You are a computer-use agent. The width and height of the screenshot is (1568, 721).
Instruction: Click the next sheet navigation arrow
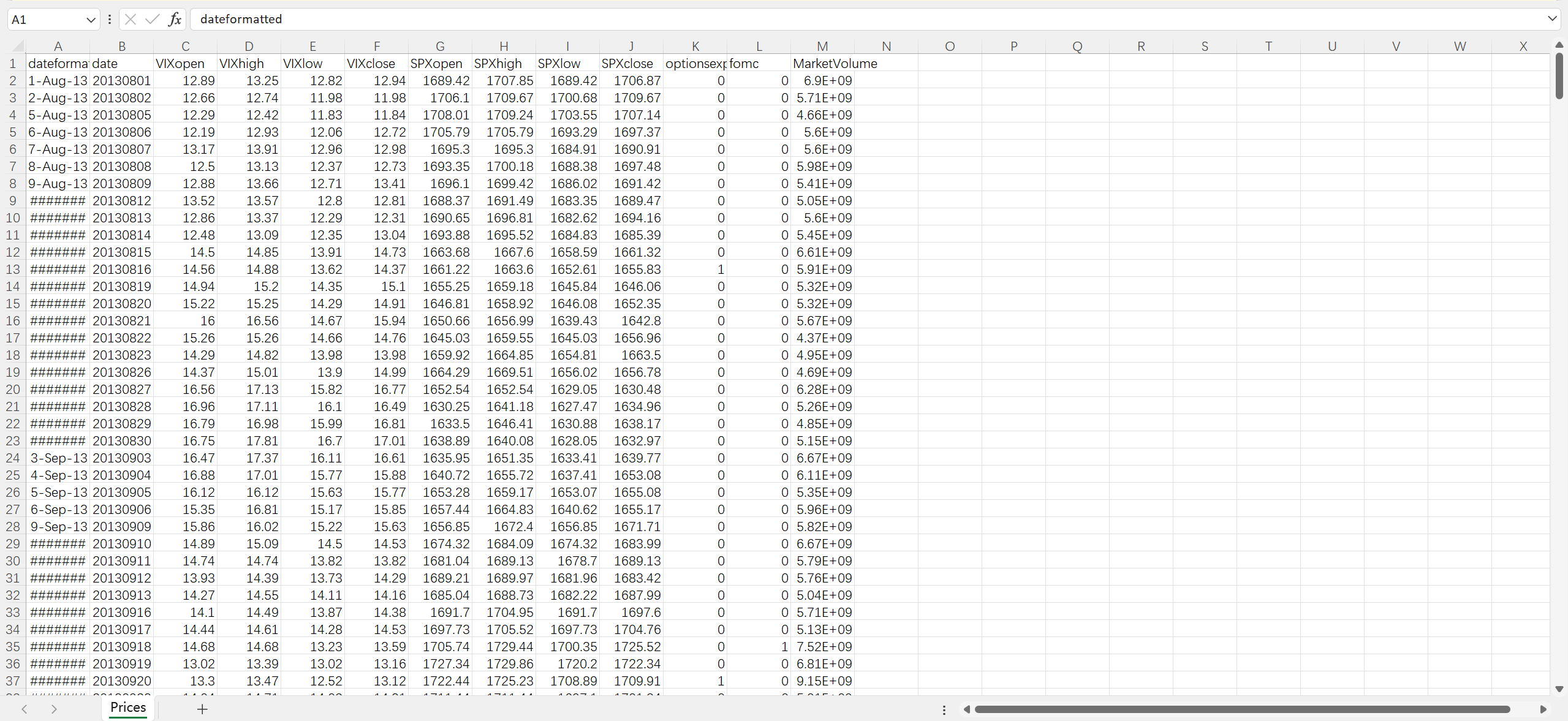[54, 709]
